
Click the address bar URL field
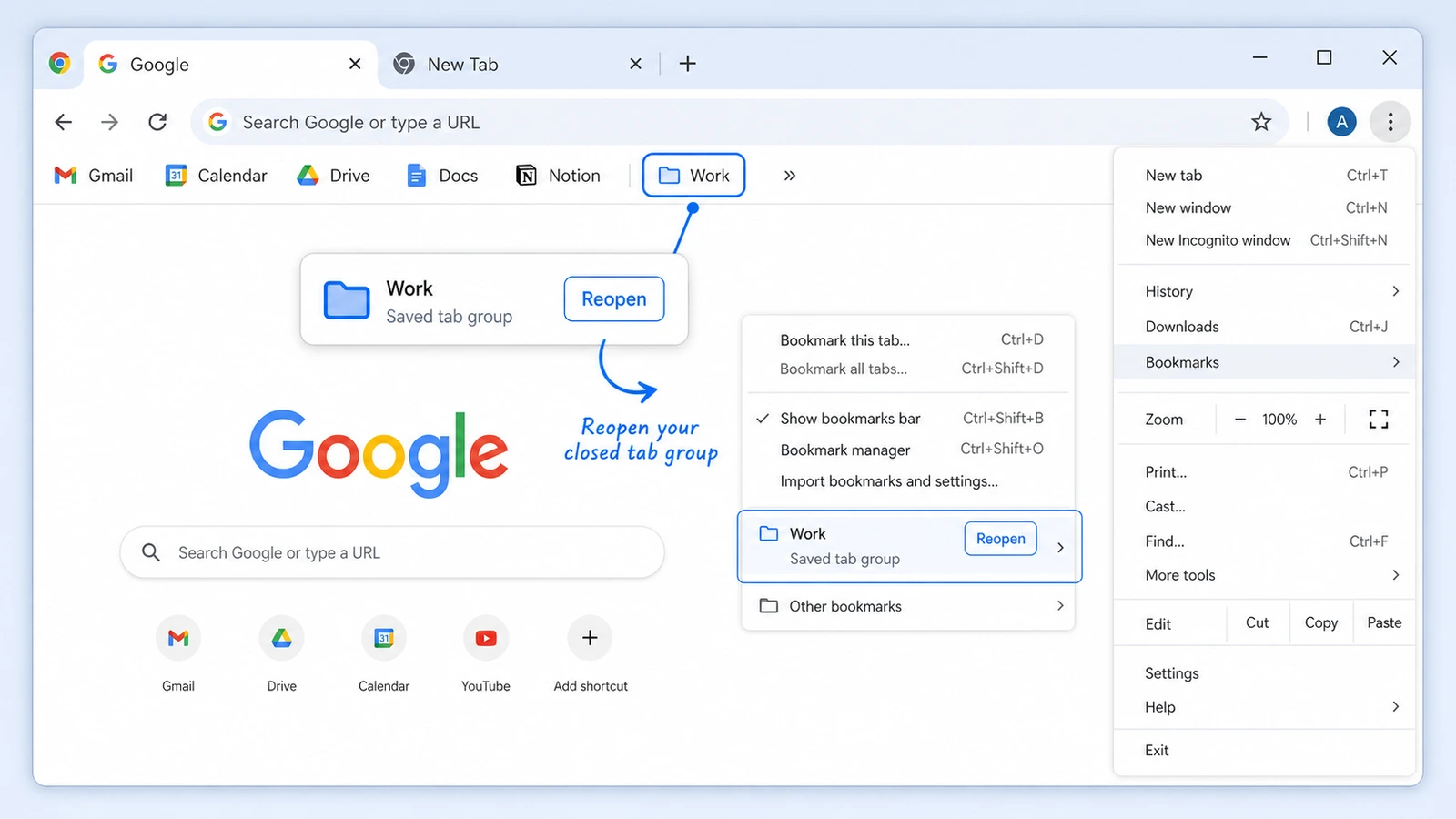740,122
